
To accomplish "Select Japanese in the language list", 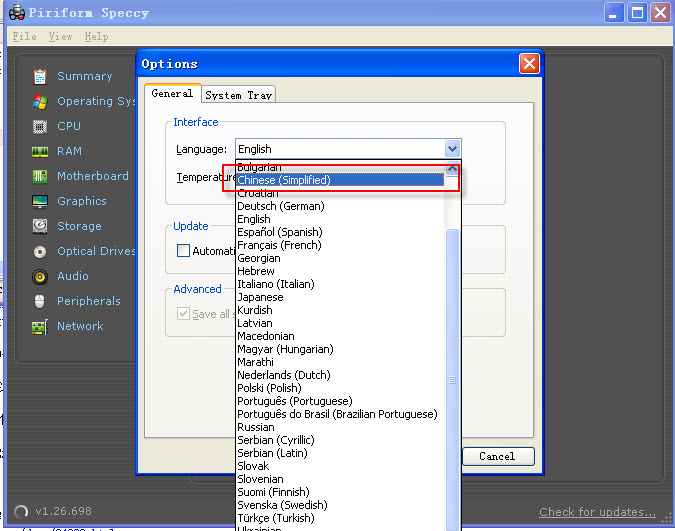I will pos(260,297).
